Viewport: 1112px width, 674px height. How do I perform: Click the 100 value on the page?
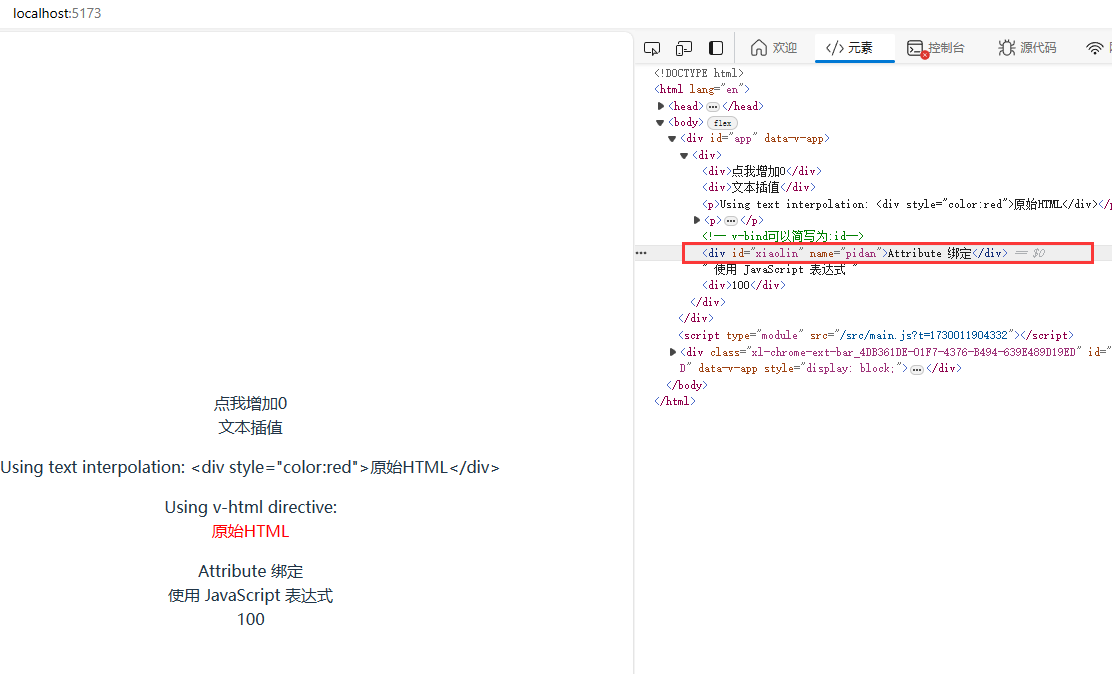click(x=250, y=619)
